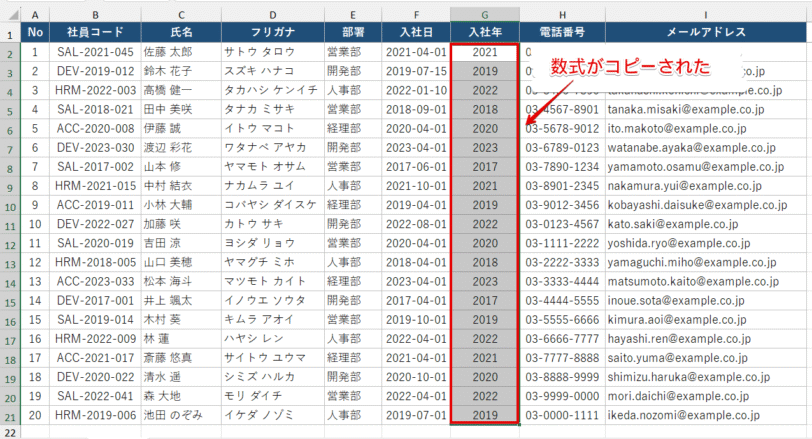This screenshot has width=812, height=439.
Task: Select department cell in 加藤 咲 row
Action: (x=353, y=224)
